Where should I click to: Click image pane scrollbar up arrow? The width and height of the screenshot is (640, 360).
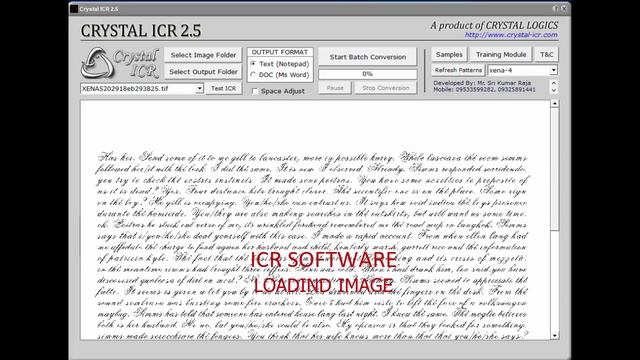[554, 104]
